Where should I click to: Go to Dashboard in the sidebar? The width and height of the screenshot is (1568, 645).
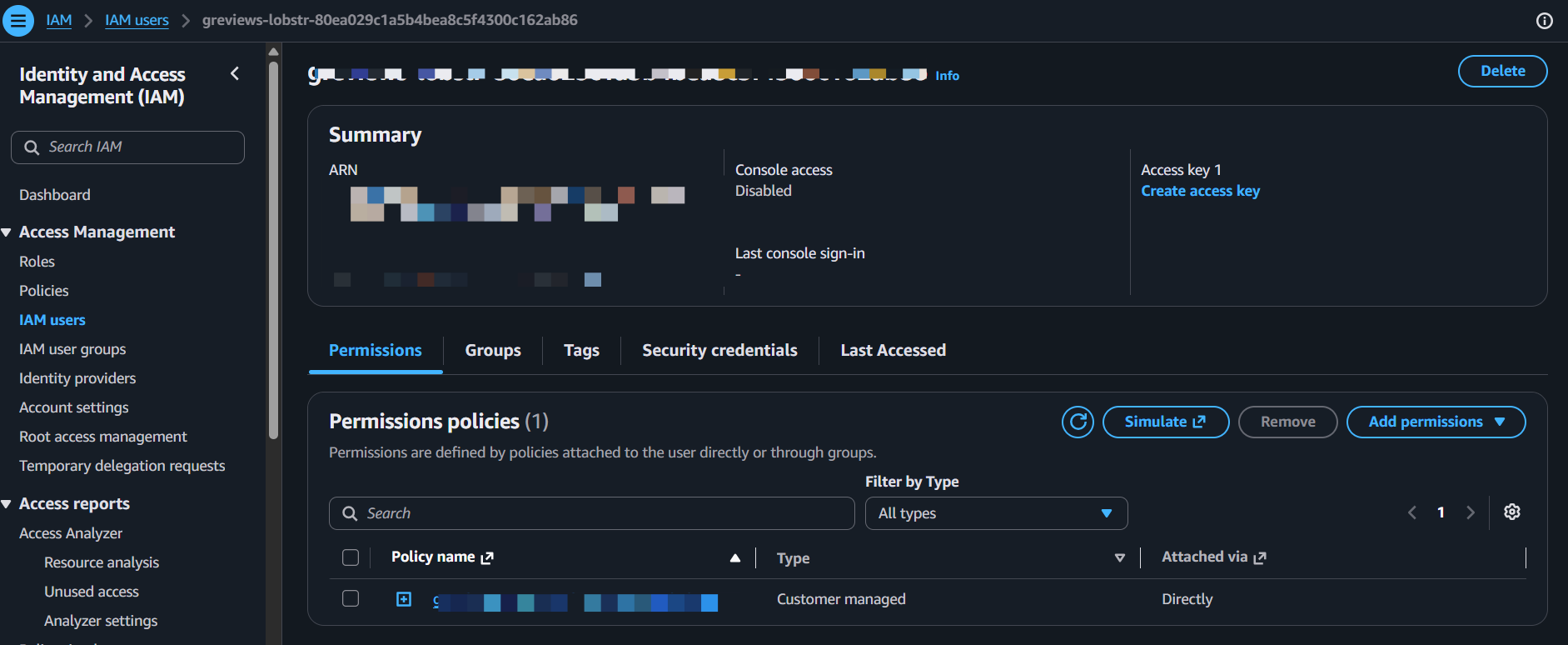click(x=55, y=195)
